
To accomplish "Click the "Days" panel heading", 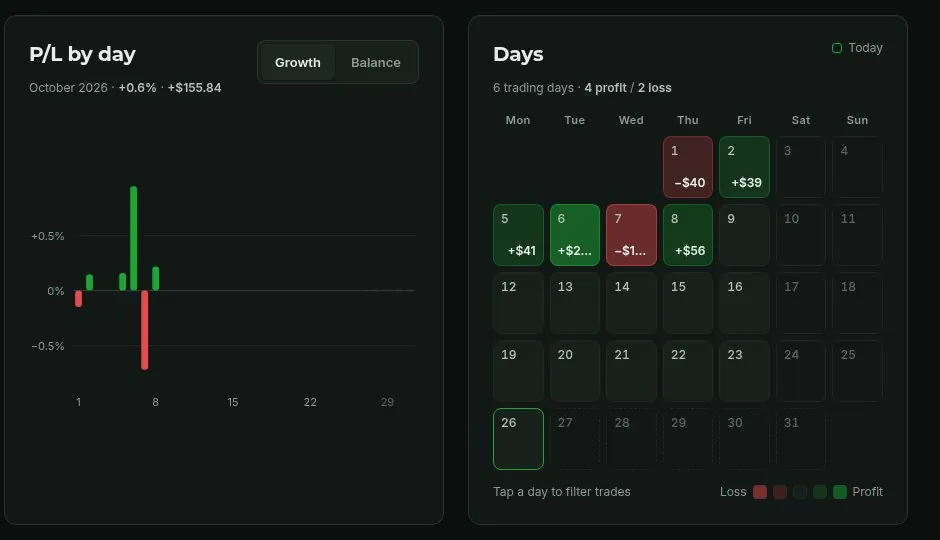I will 518,54.
